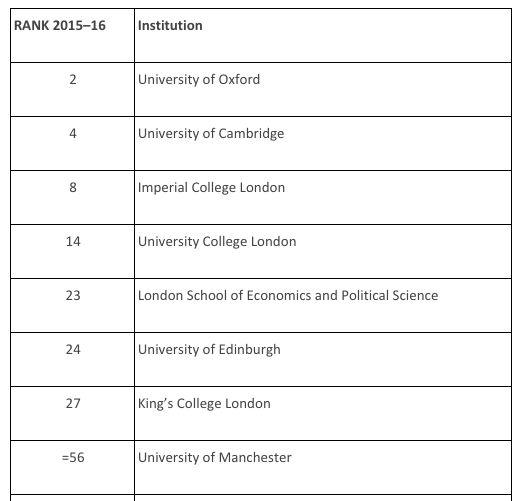
Task: Select the University of Cambridge cell
Action: [x=323, y=144]
